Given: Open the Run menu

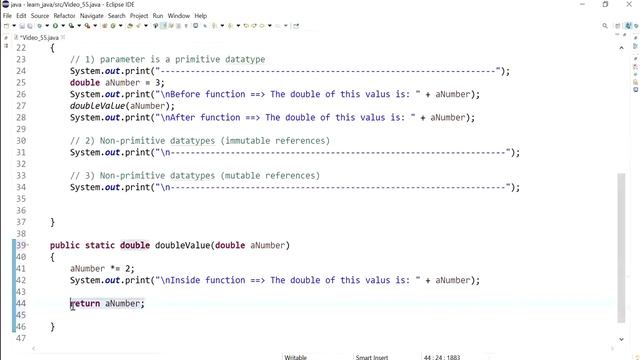Looking at the screenshot, I should pos(158,16).
